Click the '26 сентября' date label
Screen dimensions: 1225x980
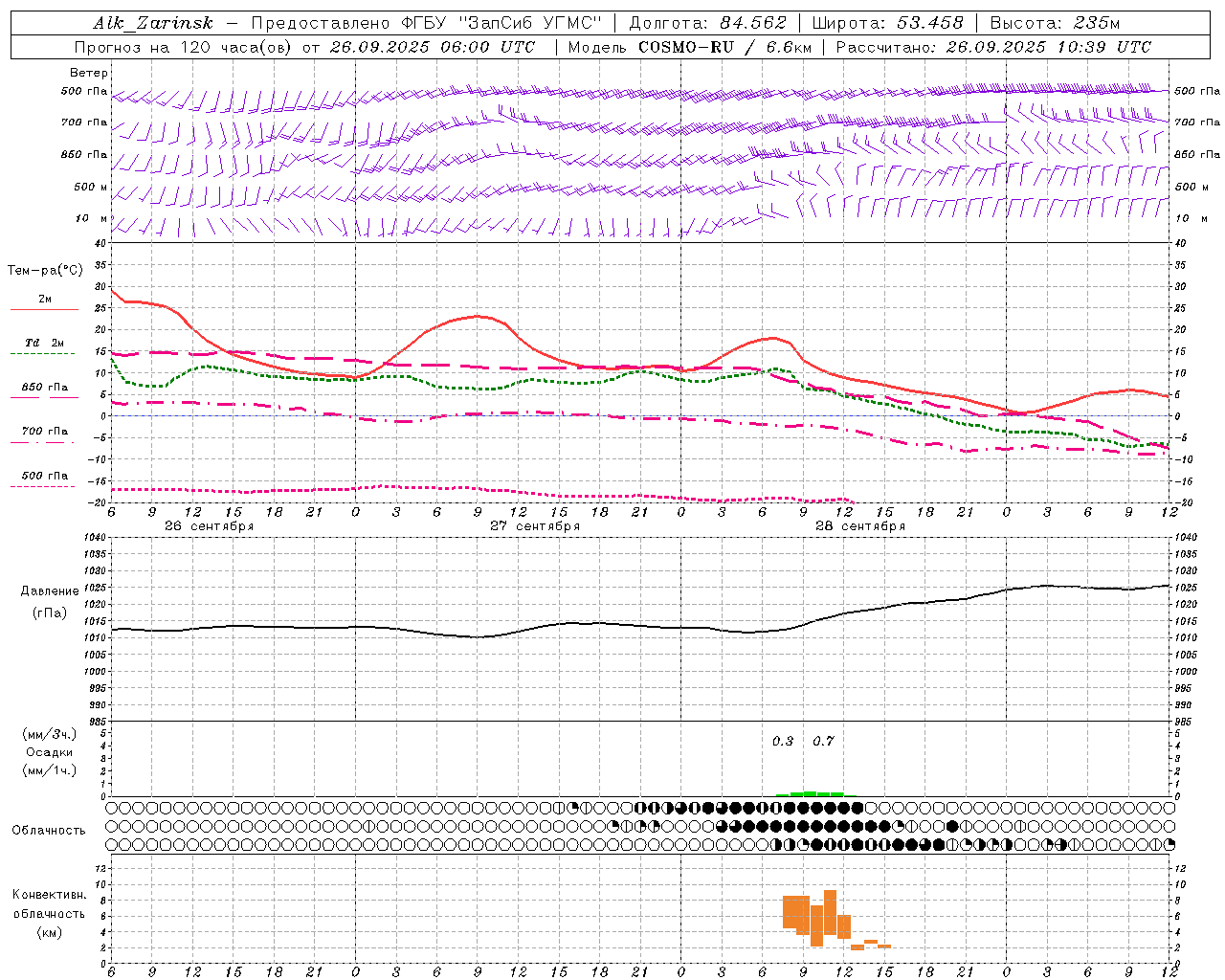pyautogui.click(x=209, y=526)
